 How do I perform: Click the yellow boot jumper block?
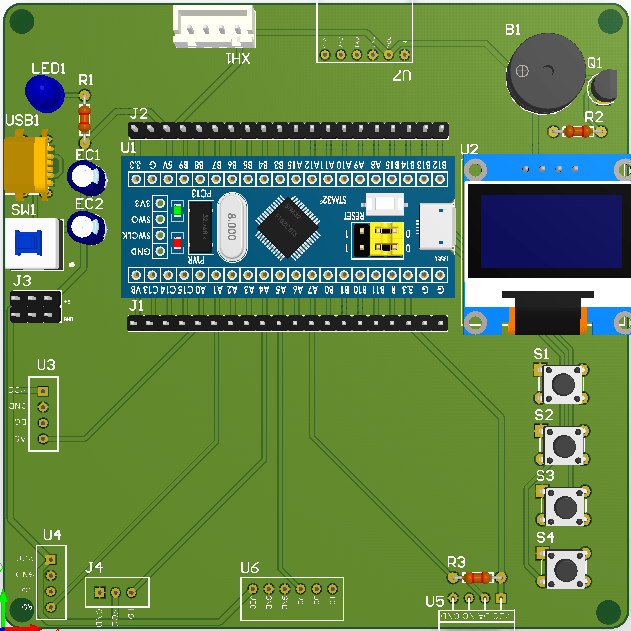(x=386, y=240)
